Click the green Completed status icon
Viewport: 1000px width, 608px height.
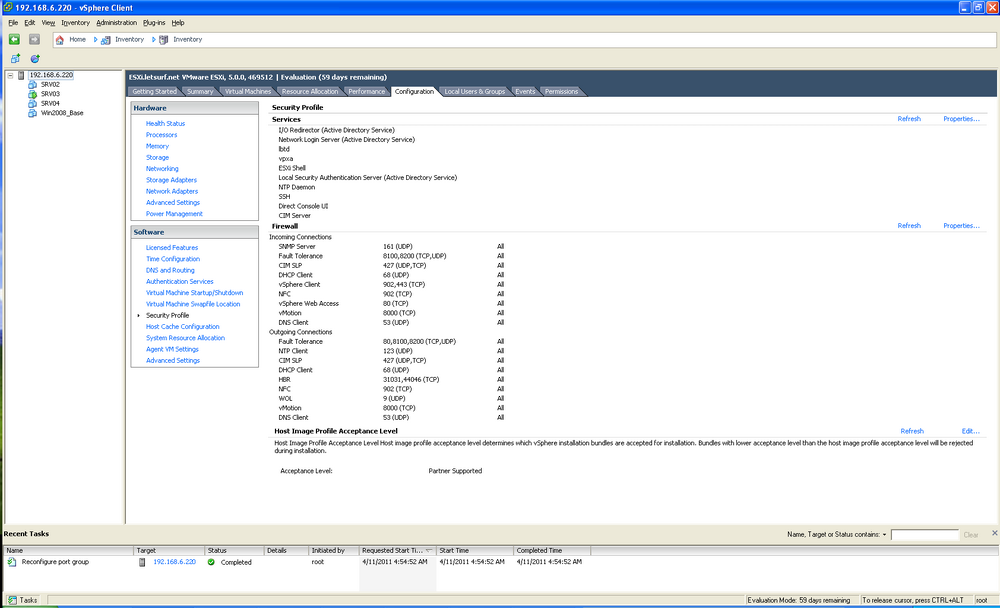point(211,562)
